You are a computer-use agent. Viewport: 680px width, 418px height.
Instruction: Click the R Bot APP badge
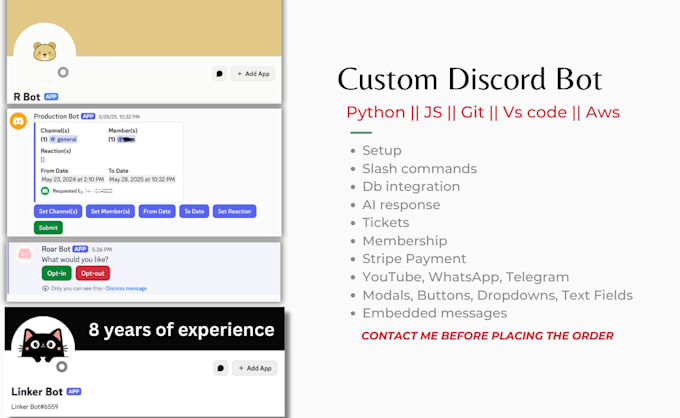pos(51,97)
